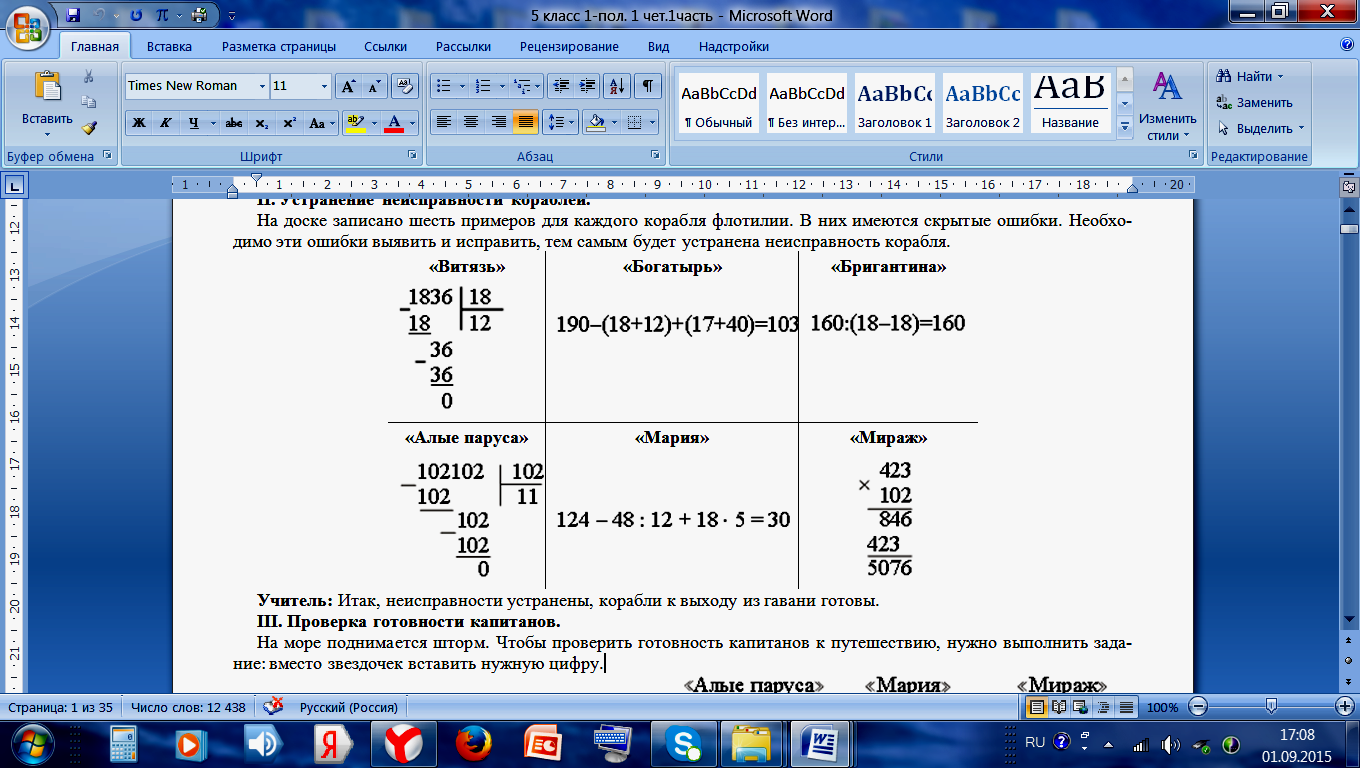Click the Cut scissors icon

89,76
